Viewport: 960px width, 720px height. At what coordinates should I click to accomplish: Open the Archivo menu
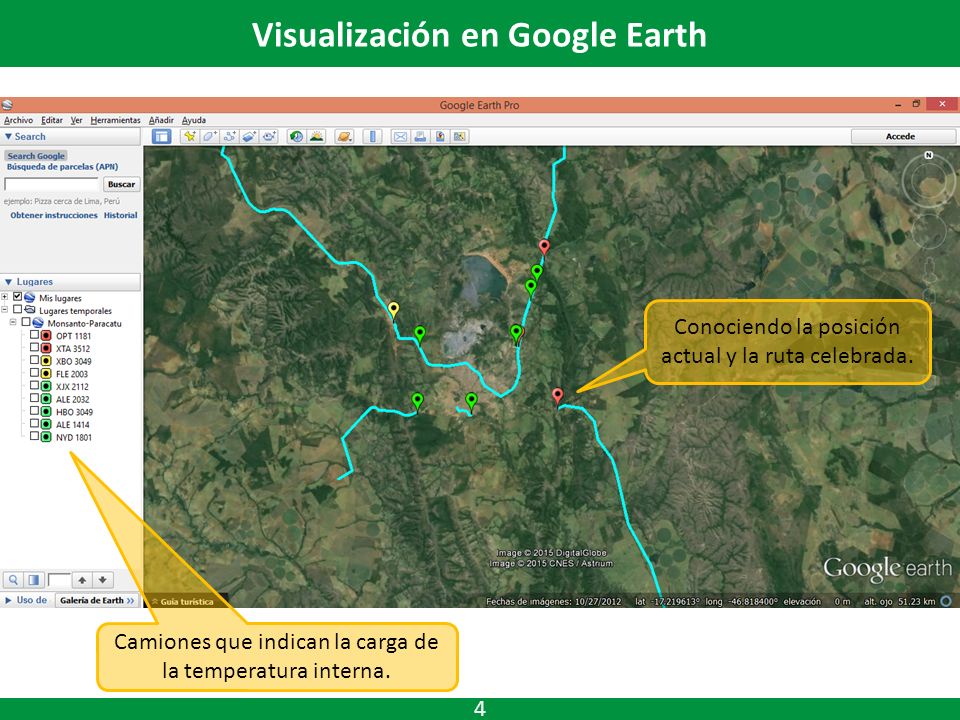[18, 120]
